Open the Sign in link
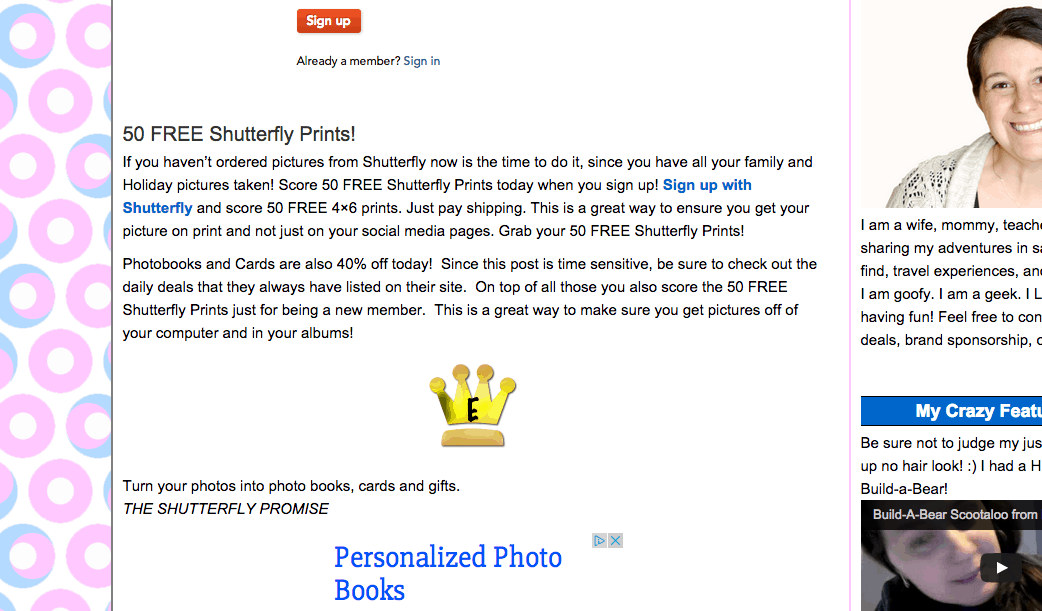 click(x=421, y=61)
